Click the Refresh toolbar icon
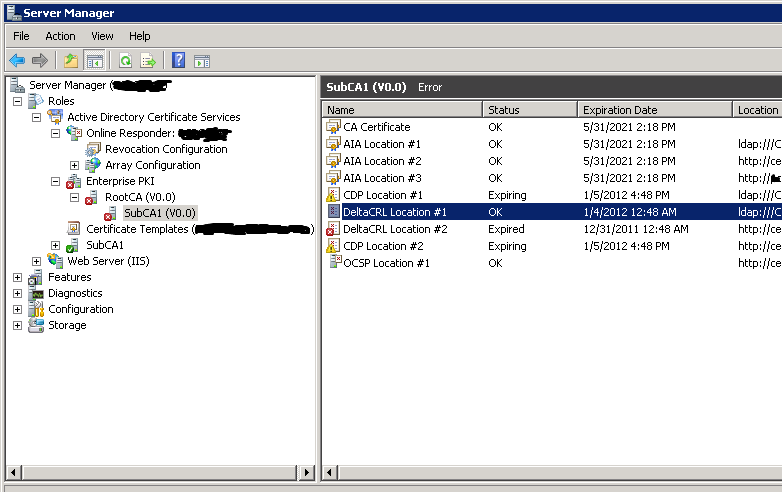The height and width of the screenshot is (492, 782). [125, 61]
